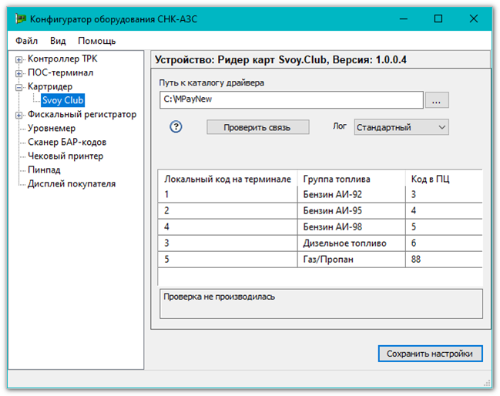The width and height of the screenshot is (500, 396).
Task: Expand the Контроллер ТРК tree node
Action: tap(19, 60)
